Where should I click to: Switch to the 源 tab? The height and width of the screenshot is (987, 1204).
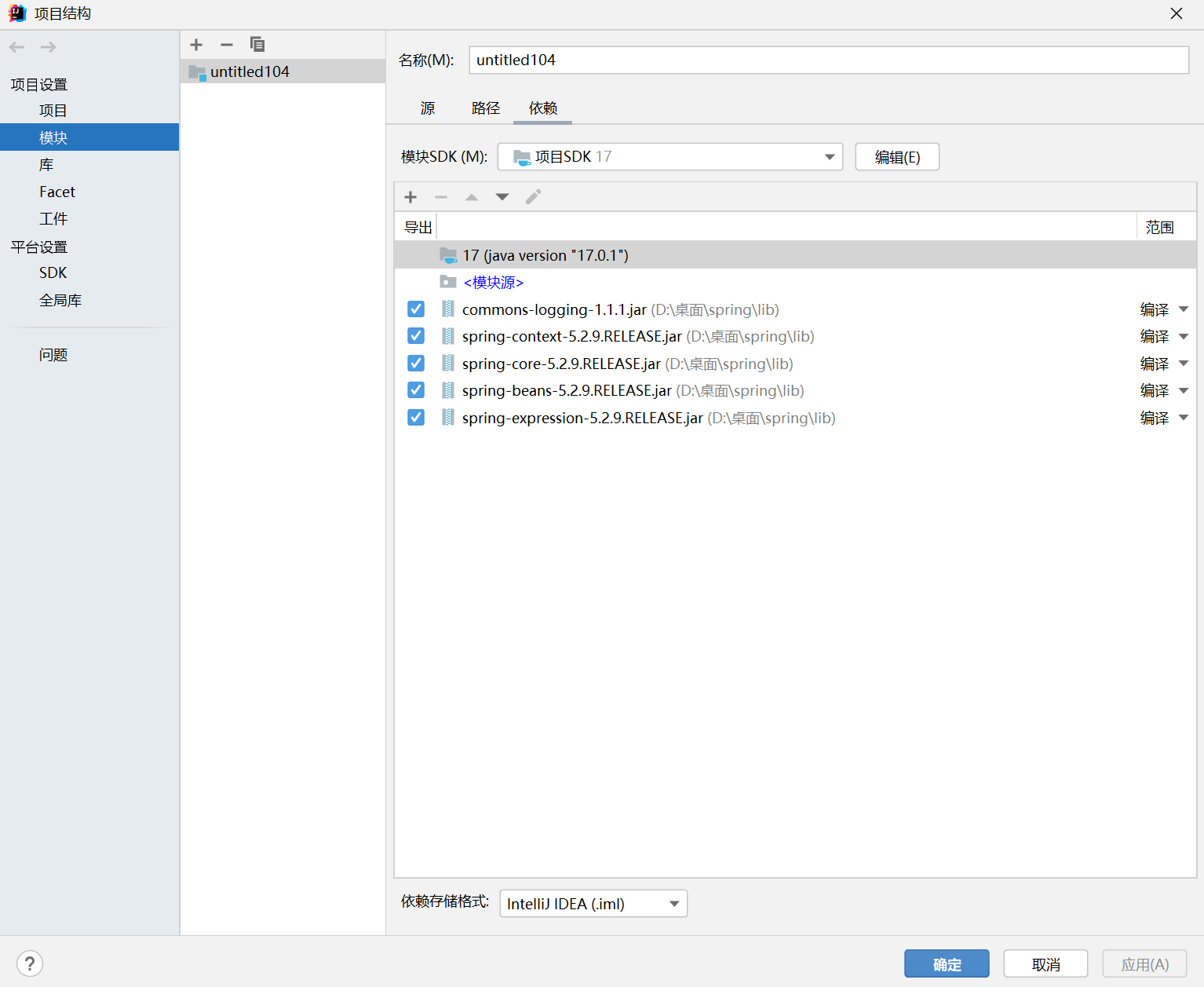(428, 108)
